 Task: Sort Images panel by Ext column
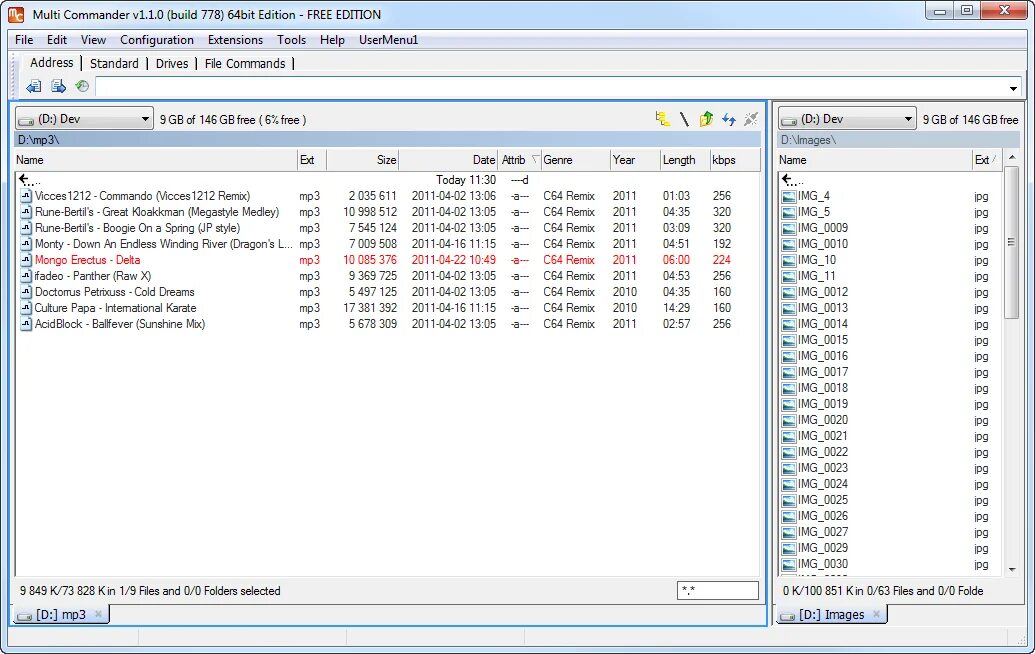[x=986, y=160]
